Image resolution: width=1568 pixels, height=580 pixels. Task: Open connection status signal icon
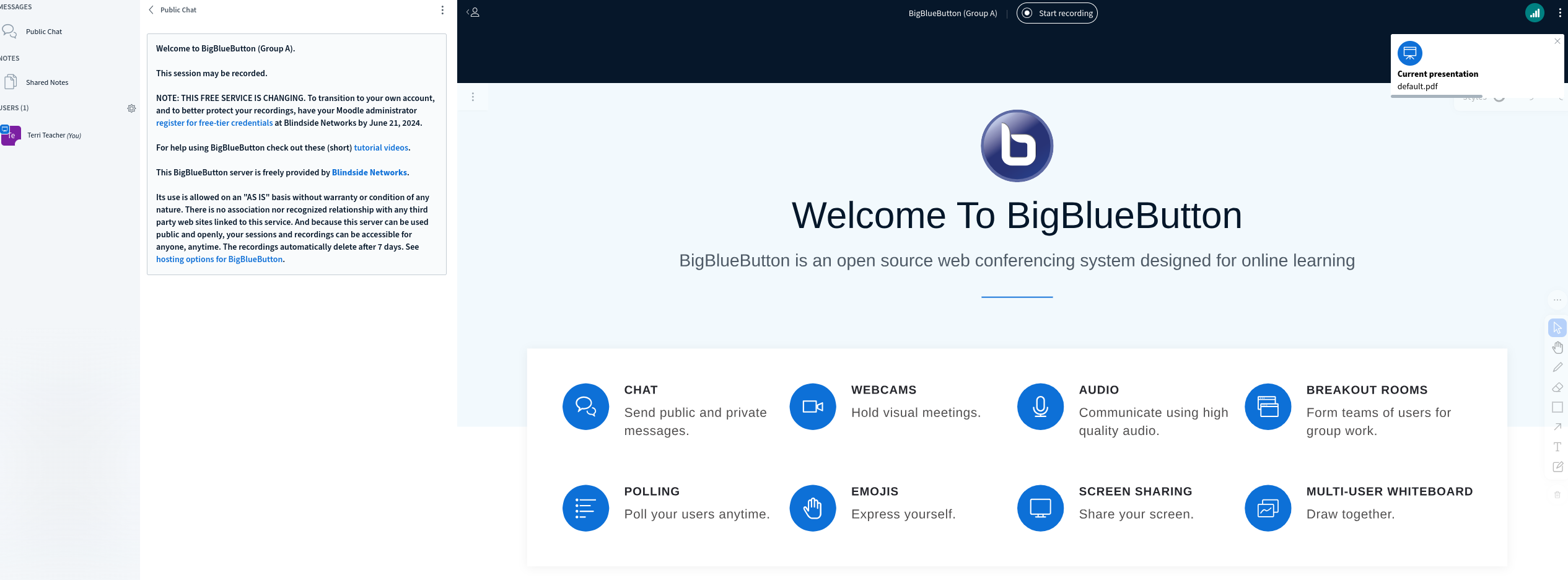point(1535,13)
